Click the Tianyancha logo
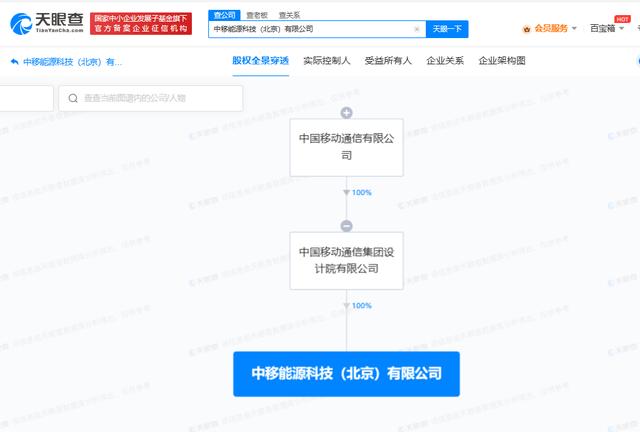This screenshot has width=640, height=432. point(45,22)
